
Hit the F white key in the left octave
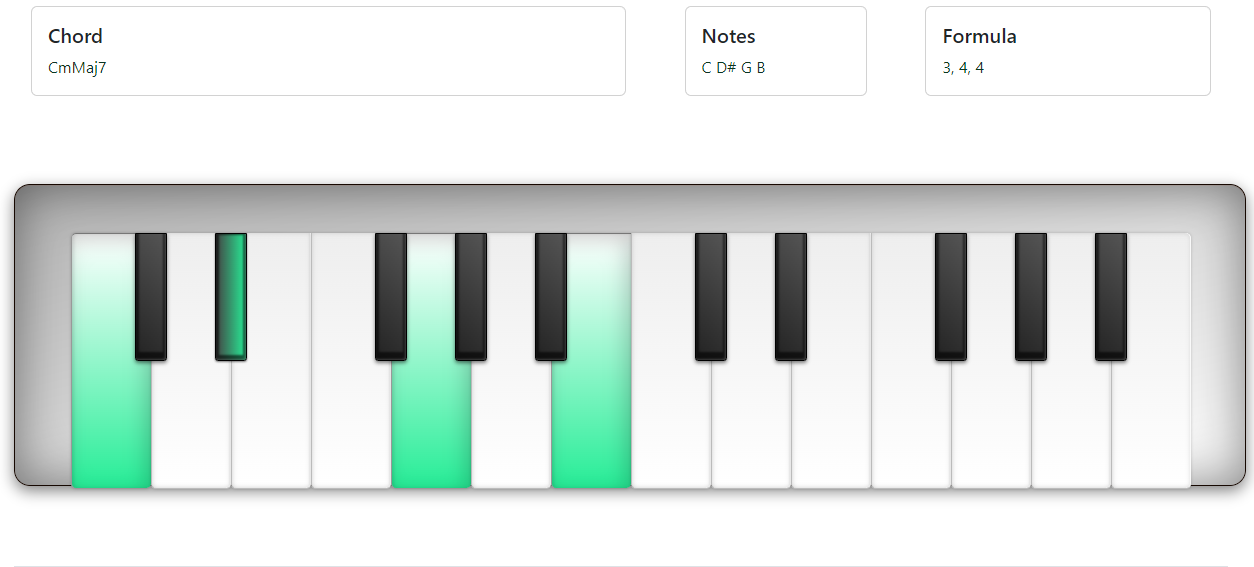click(x=351, y=430)
